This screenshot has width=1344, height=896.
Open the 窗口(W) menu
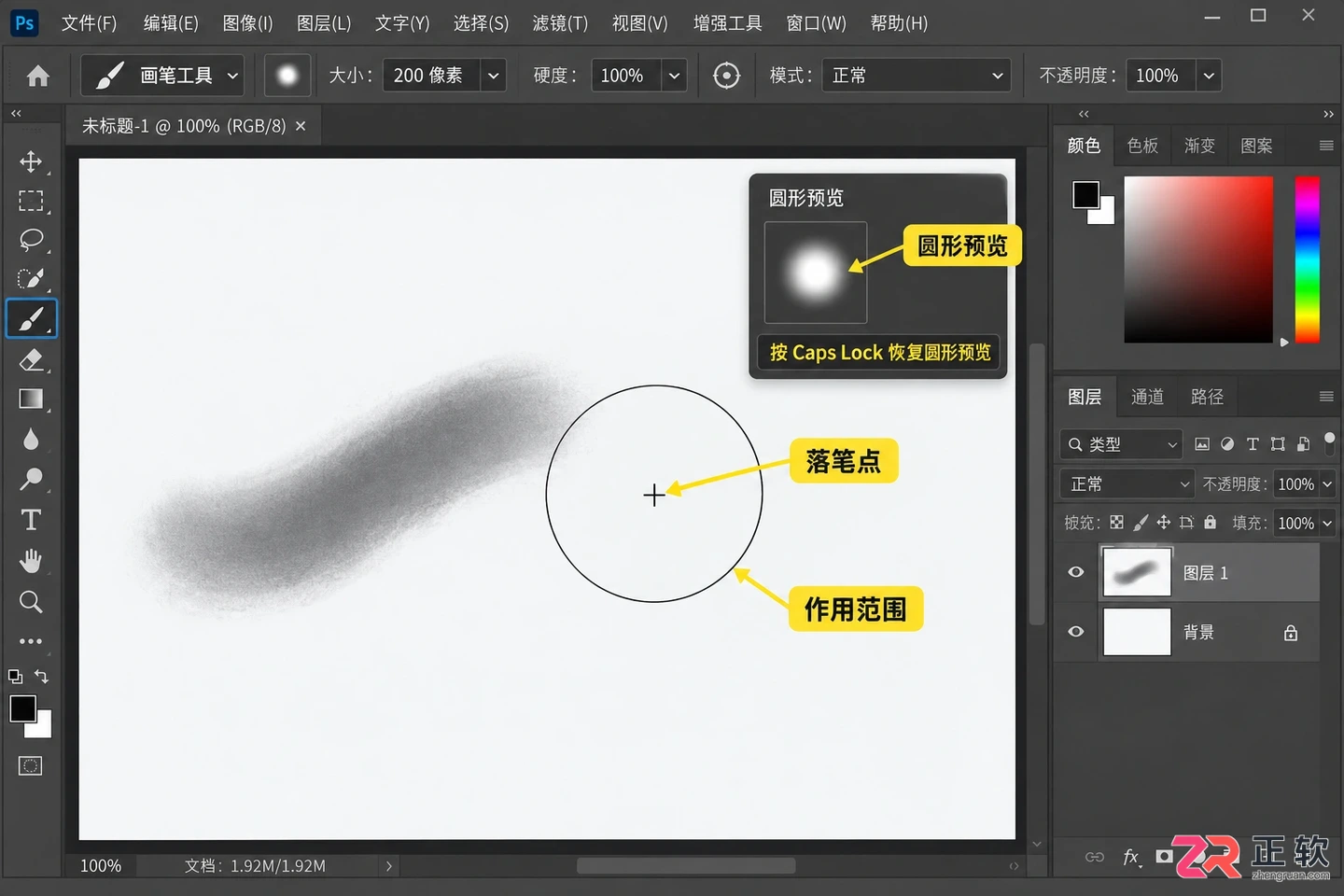click(816, 22)
